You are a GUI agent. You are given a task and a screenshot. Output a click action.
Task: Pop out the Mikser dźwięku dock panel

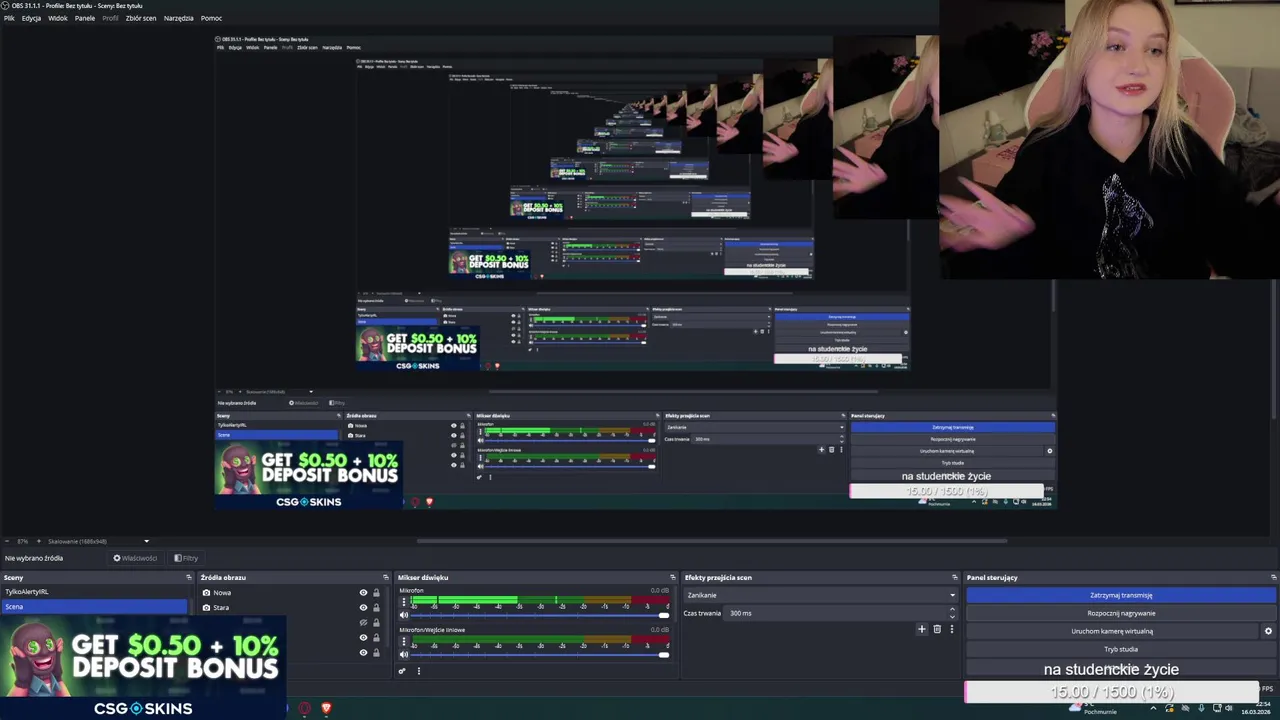(674, 577)
